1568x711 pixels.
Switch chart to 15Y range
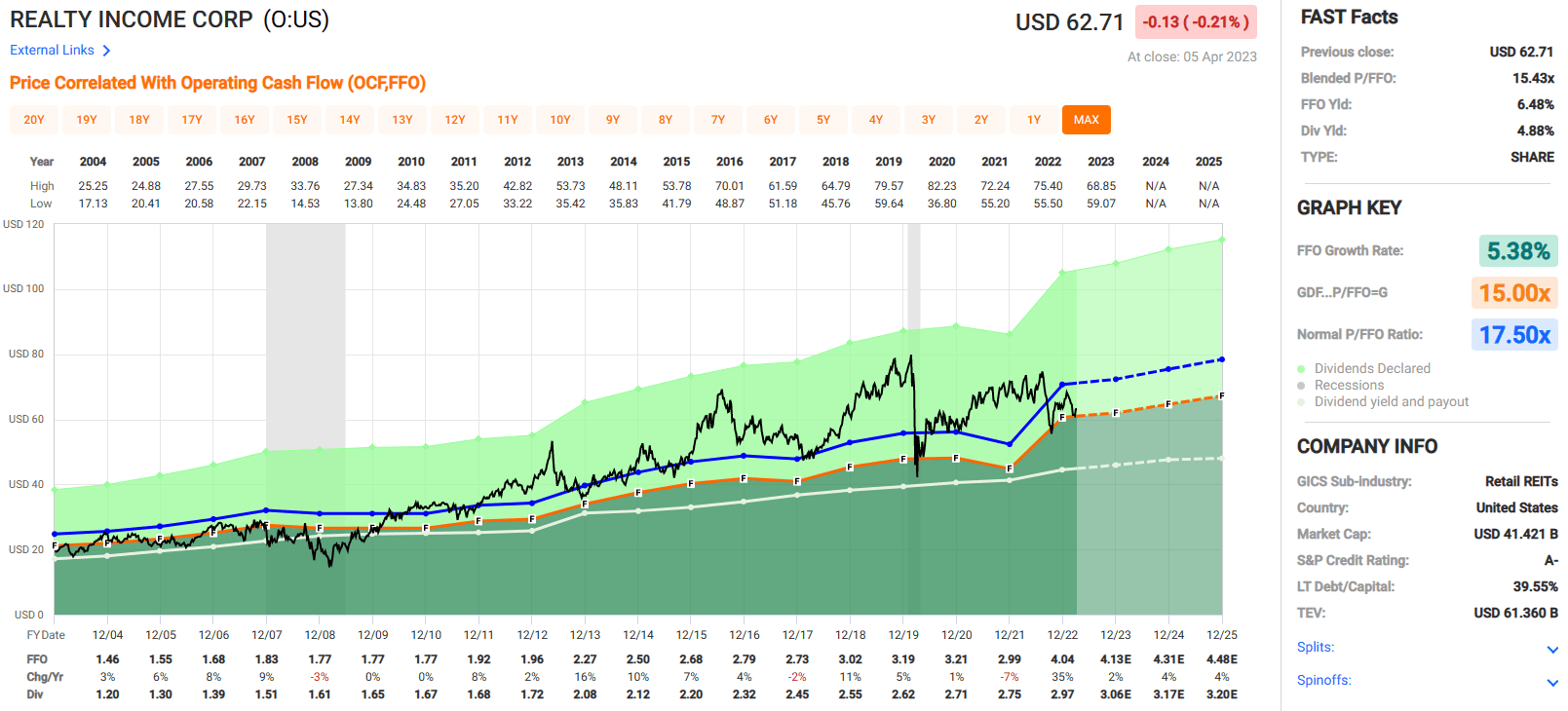click(297, 120)
